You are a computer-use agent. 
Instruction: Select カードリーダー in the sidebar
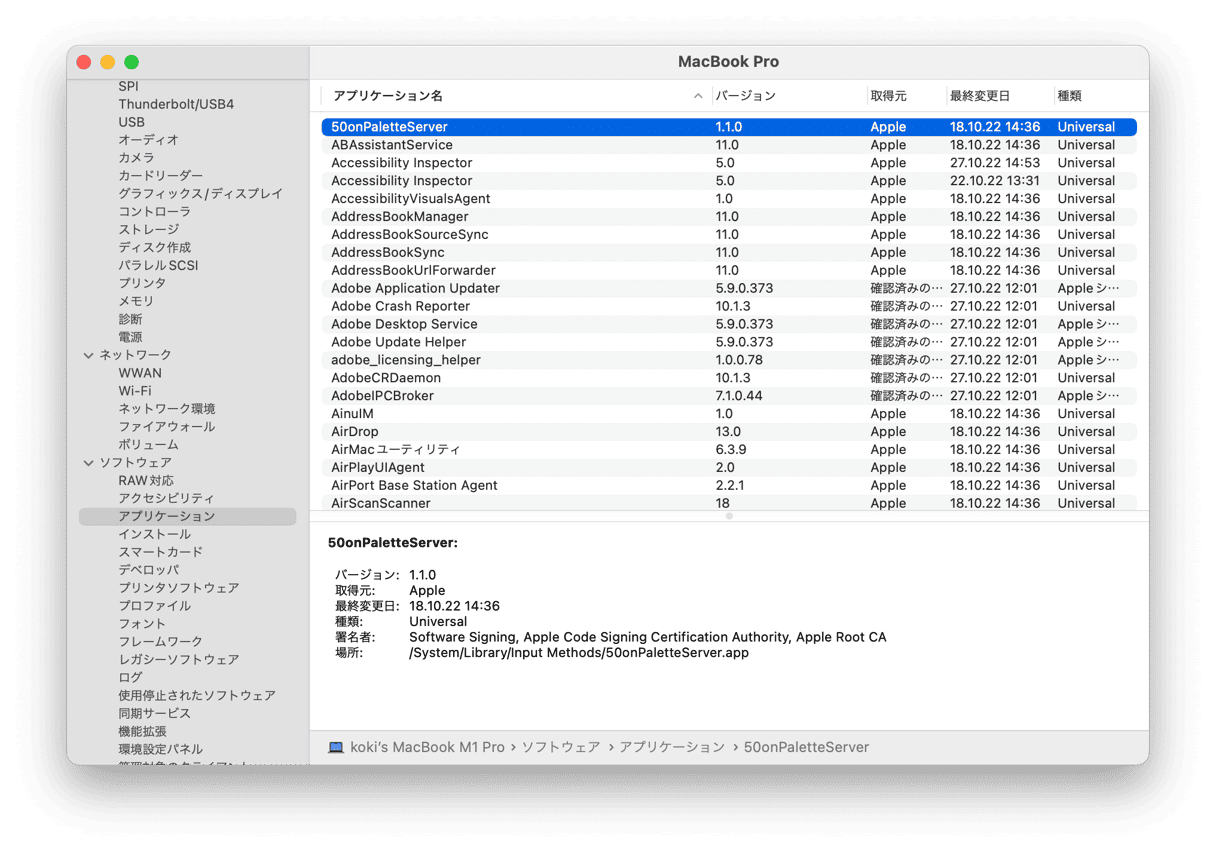tap(160, 176)
